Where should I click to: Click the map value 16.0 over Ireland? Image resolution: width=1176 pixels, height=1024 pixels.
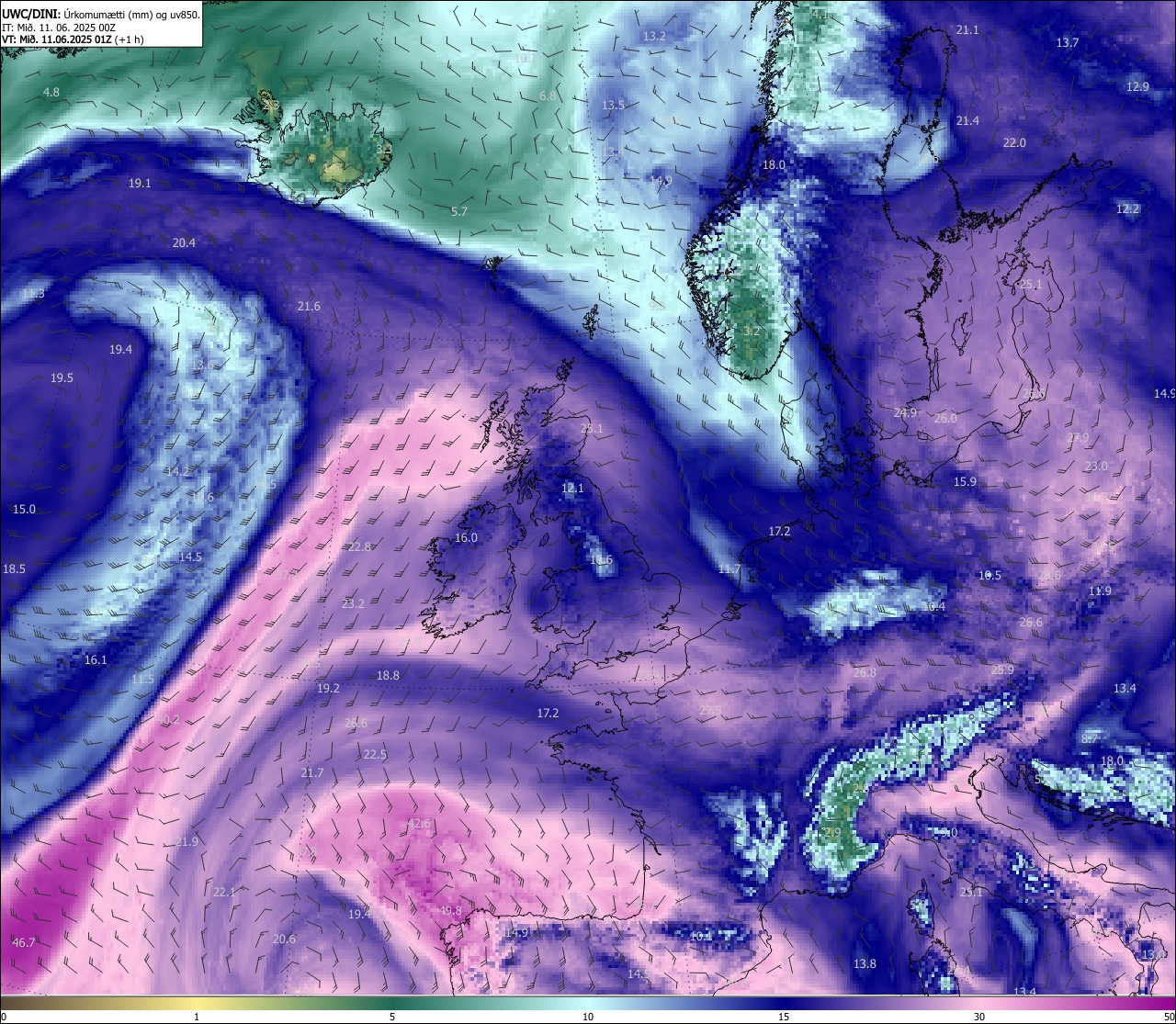[466, 538]
